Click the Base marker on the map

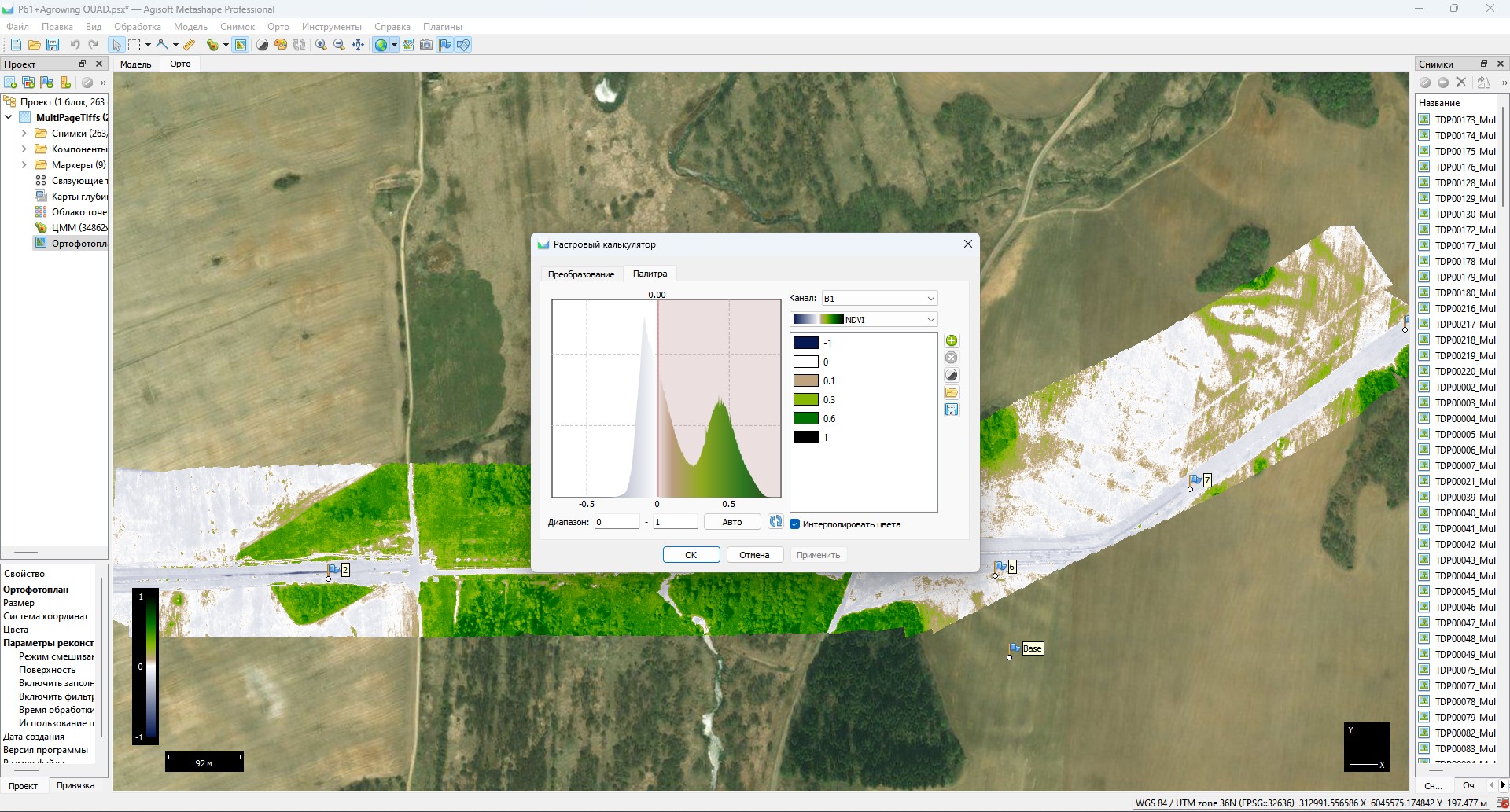click(x=1026, y=649)
